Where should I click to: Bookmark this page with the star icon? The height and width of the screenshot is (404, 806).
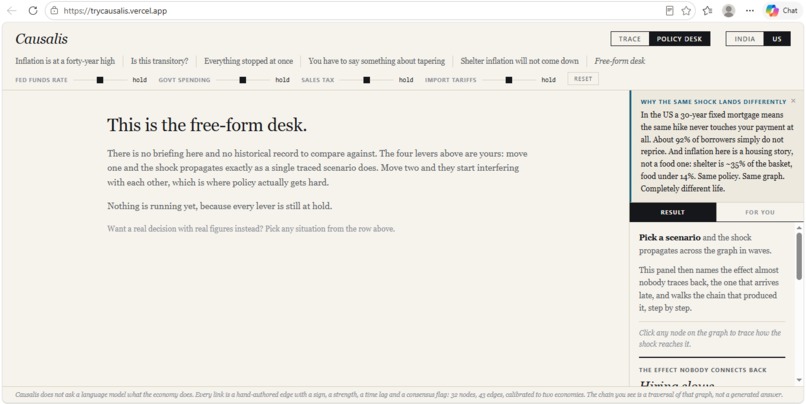point(686,10)
